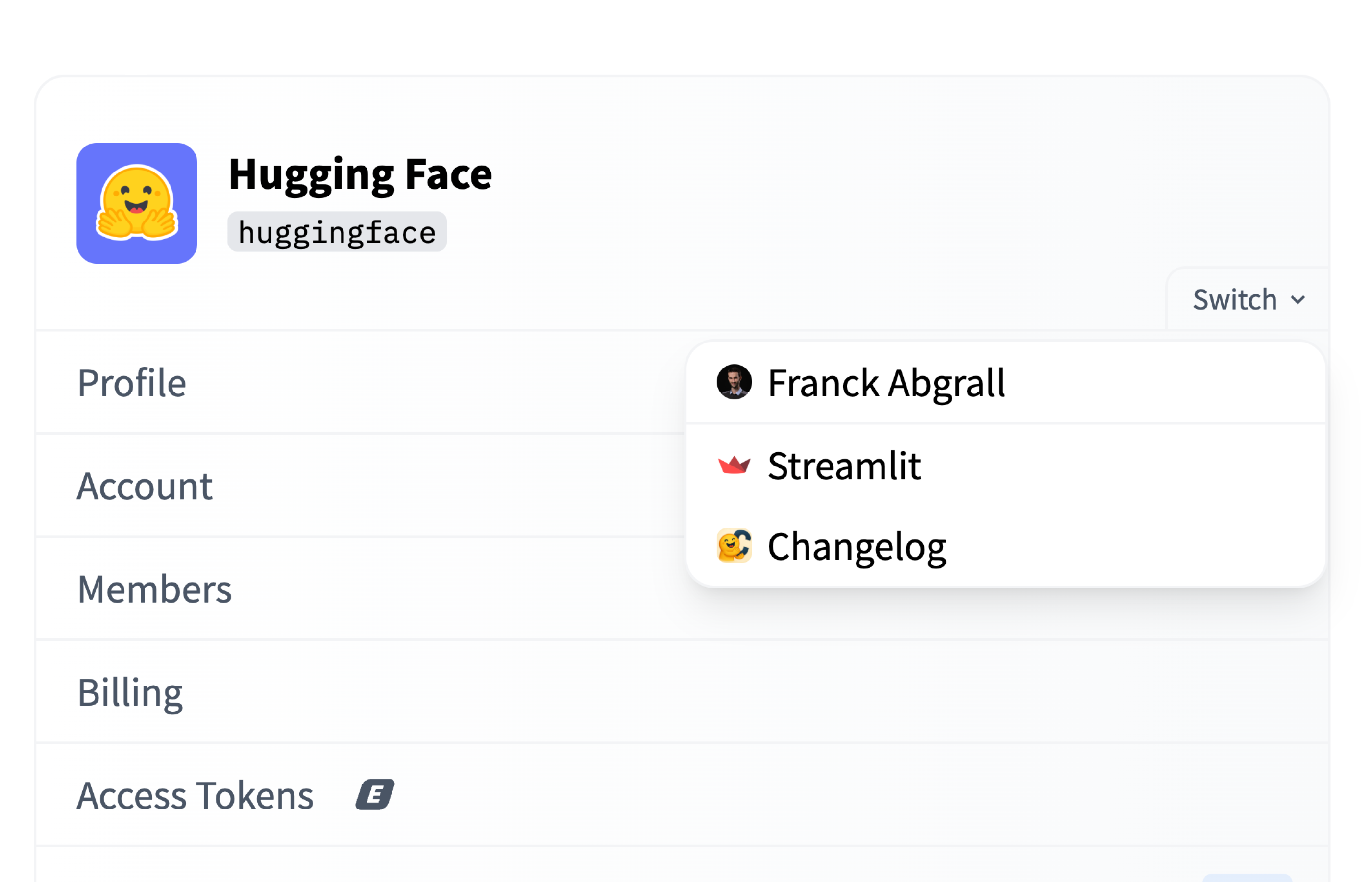Select the Billing menu item
The width and height of the screenshot is (1372, 882).
pyautogui.click(x=130, y=692)
